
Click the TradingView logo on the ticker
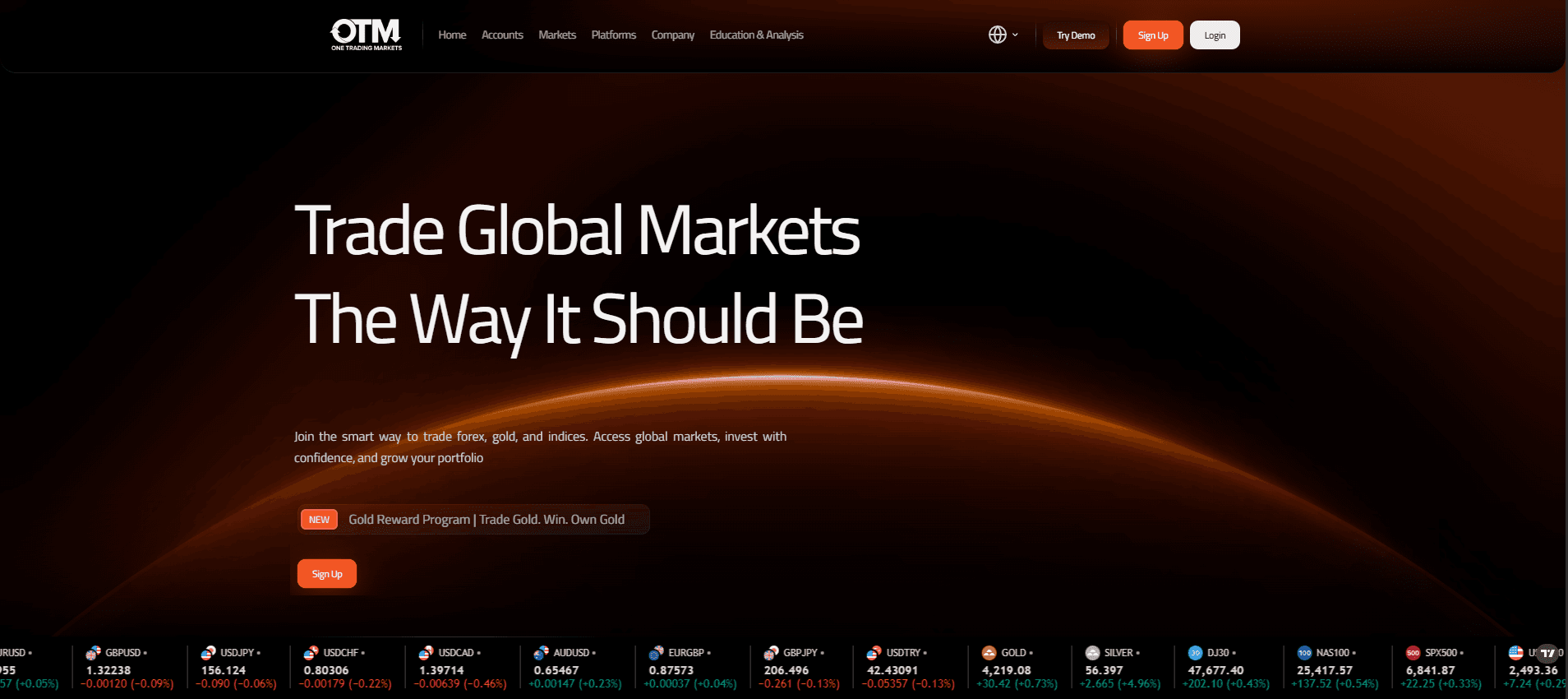click(x=1547, y=654)
